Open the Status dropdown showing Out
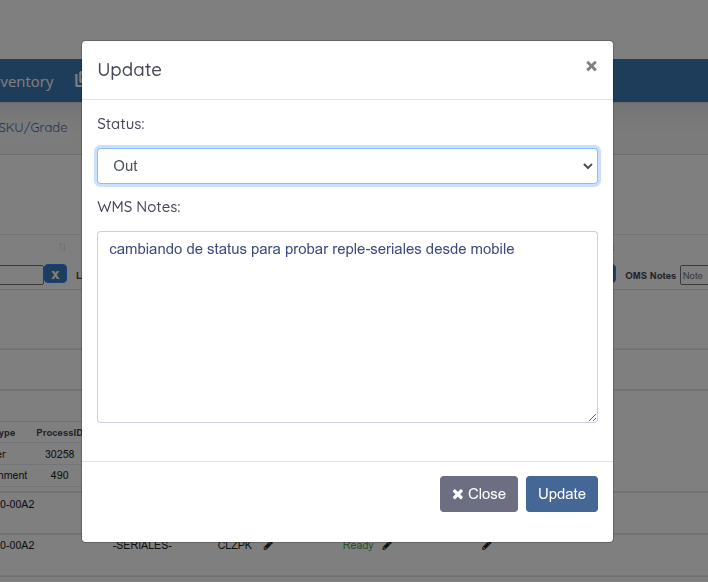708x582 pixels. [347, 166]
